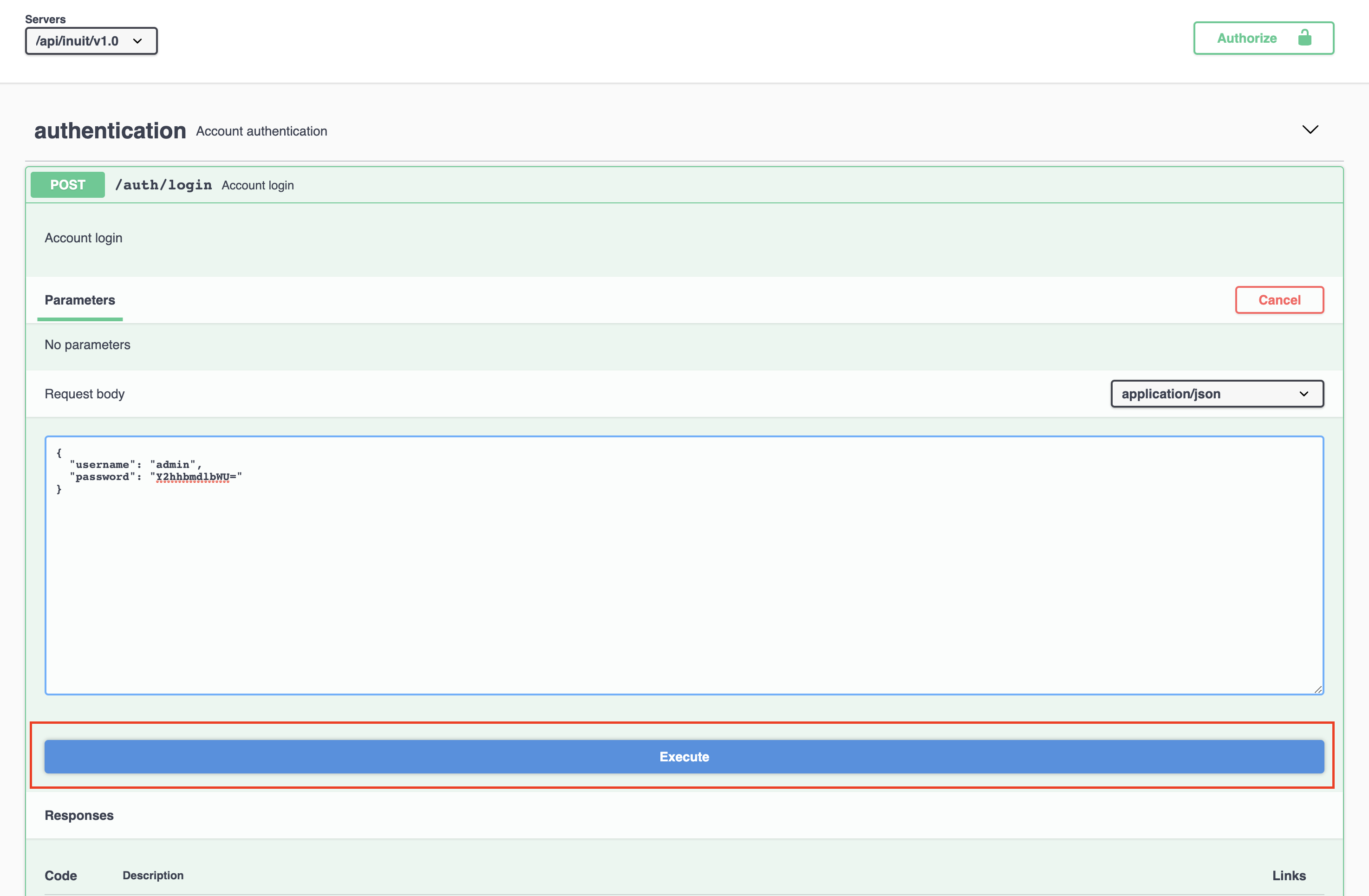
Task: Click the server selector dropdown arrow
Action: (x=138, y=40)
